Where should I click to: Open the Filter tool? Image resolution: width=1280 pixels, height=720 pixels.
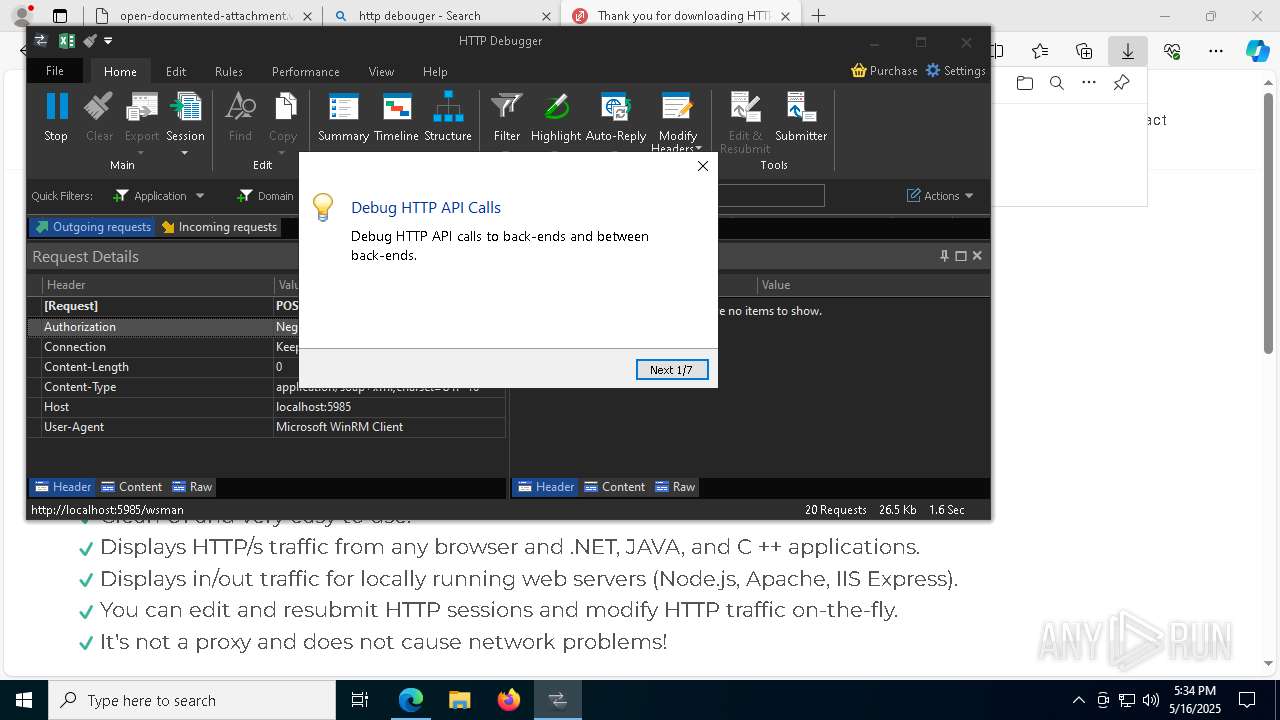pyautogui.click(x=507, y=116)
